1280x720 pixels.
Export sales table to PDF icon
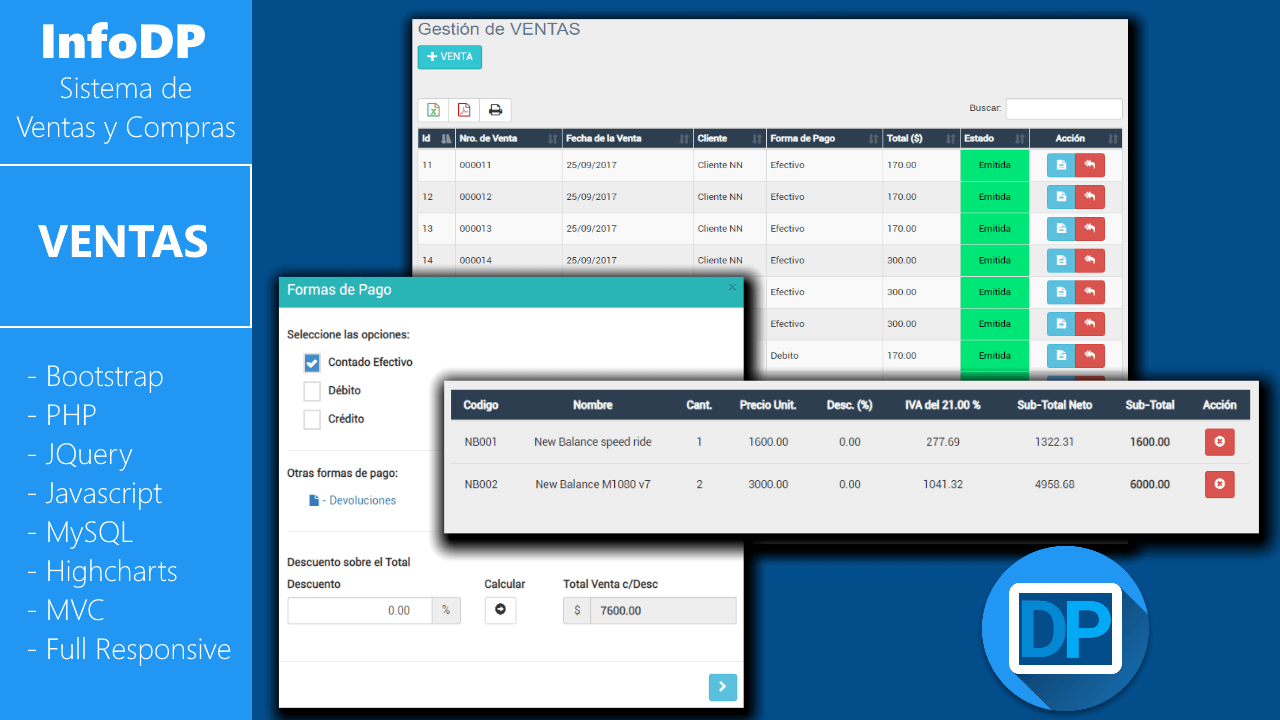point(464,110)
